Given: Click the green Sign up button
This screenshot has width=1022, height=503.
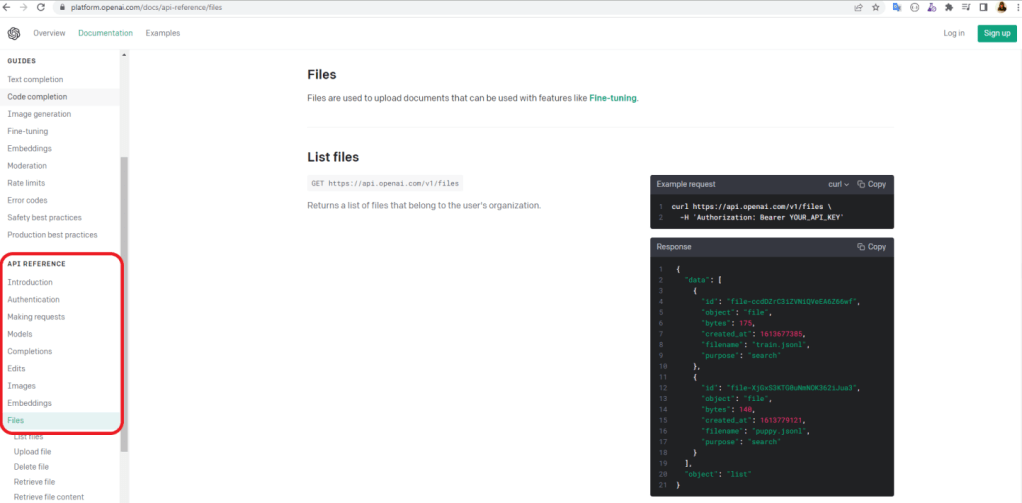Looking at the screenshot, I should (996, 33).
